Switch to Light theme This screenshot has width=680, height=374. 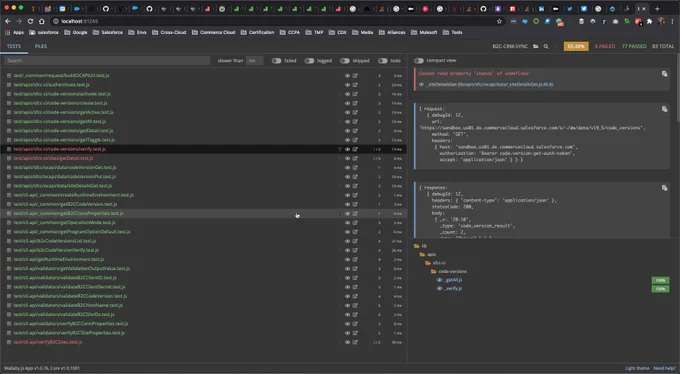[637, 368]
